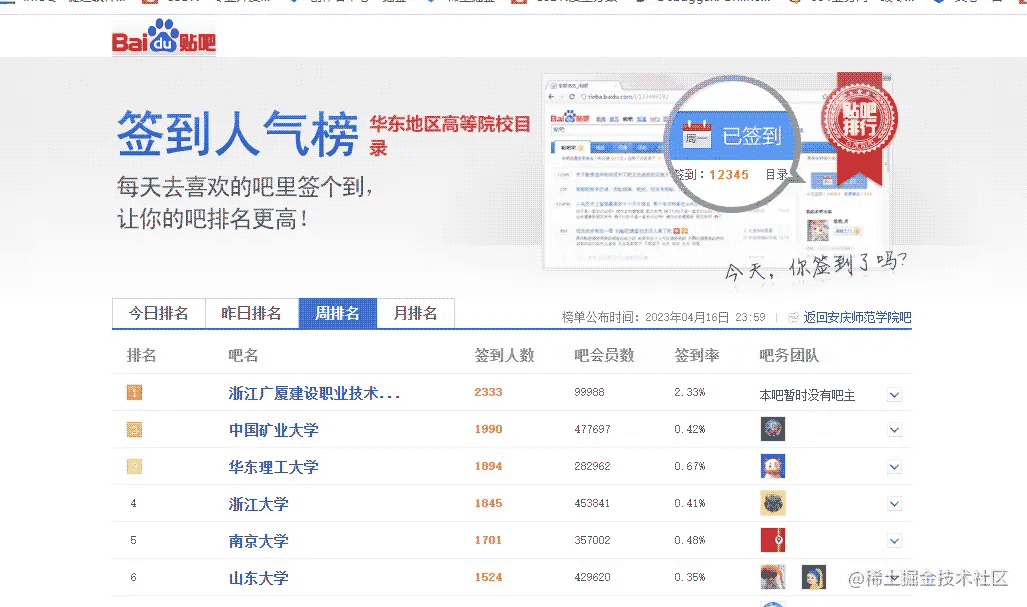Expand the 浙江大学 row arrow

tap(894, 504)
